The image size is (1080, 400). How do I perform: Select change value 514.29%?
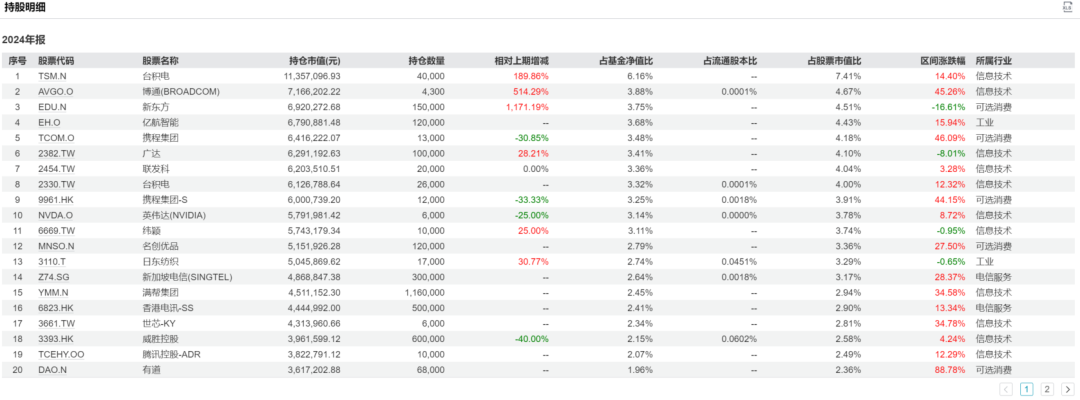tap(531, 92)
